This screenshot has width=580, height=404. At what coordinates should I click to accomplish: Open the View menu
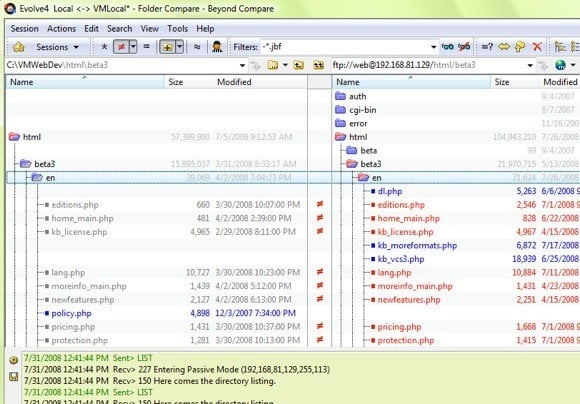click(149, 28)
